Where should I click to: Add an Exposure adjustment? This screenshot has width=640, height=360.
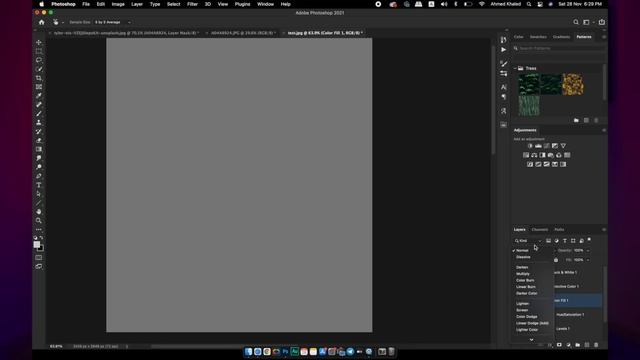coord(555,146)
